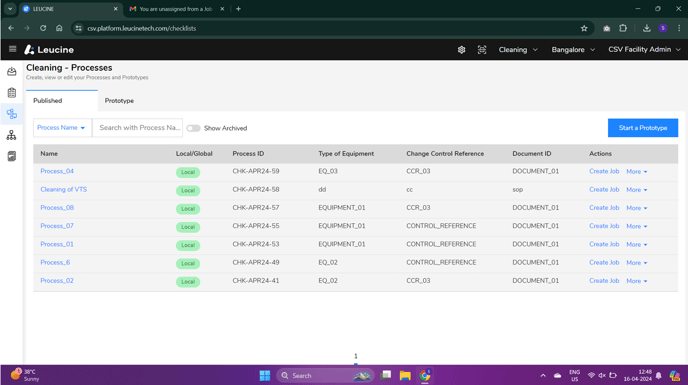Expand More menu for Process_07
This screenshot has height=385, width=688.
tap(637, 226)
